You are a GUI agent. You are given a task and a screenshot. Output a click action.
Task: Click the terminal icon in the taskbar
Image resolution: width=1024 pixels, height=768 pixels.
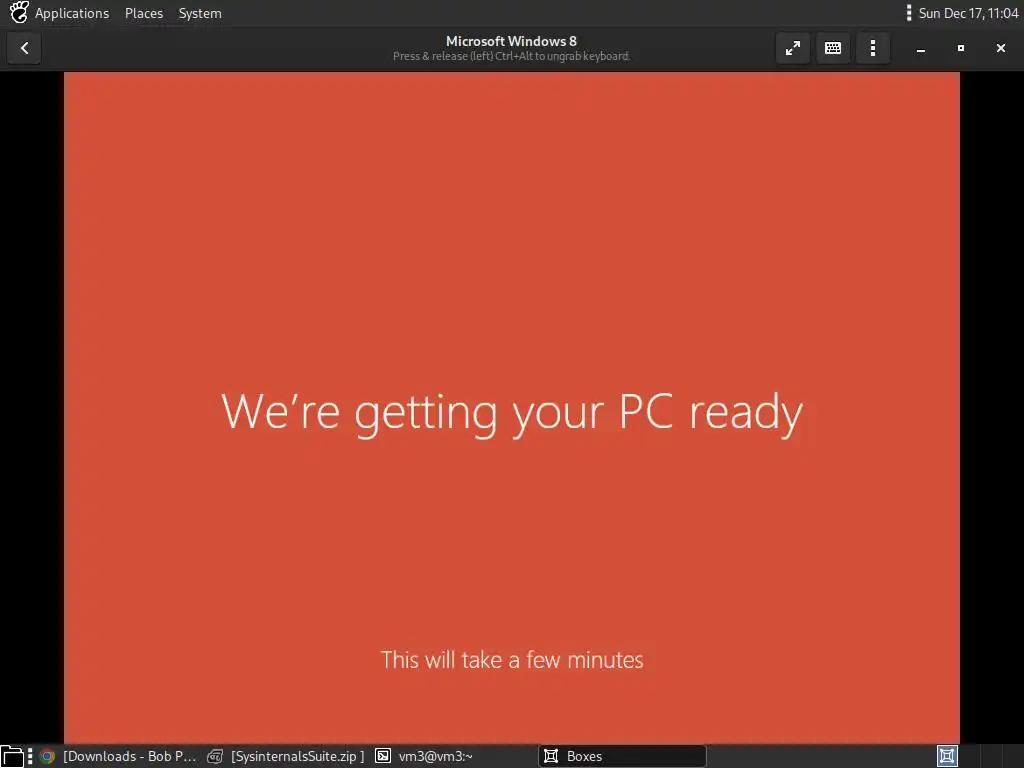pyautogui.click(x=383, y=756)
